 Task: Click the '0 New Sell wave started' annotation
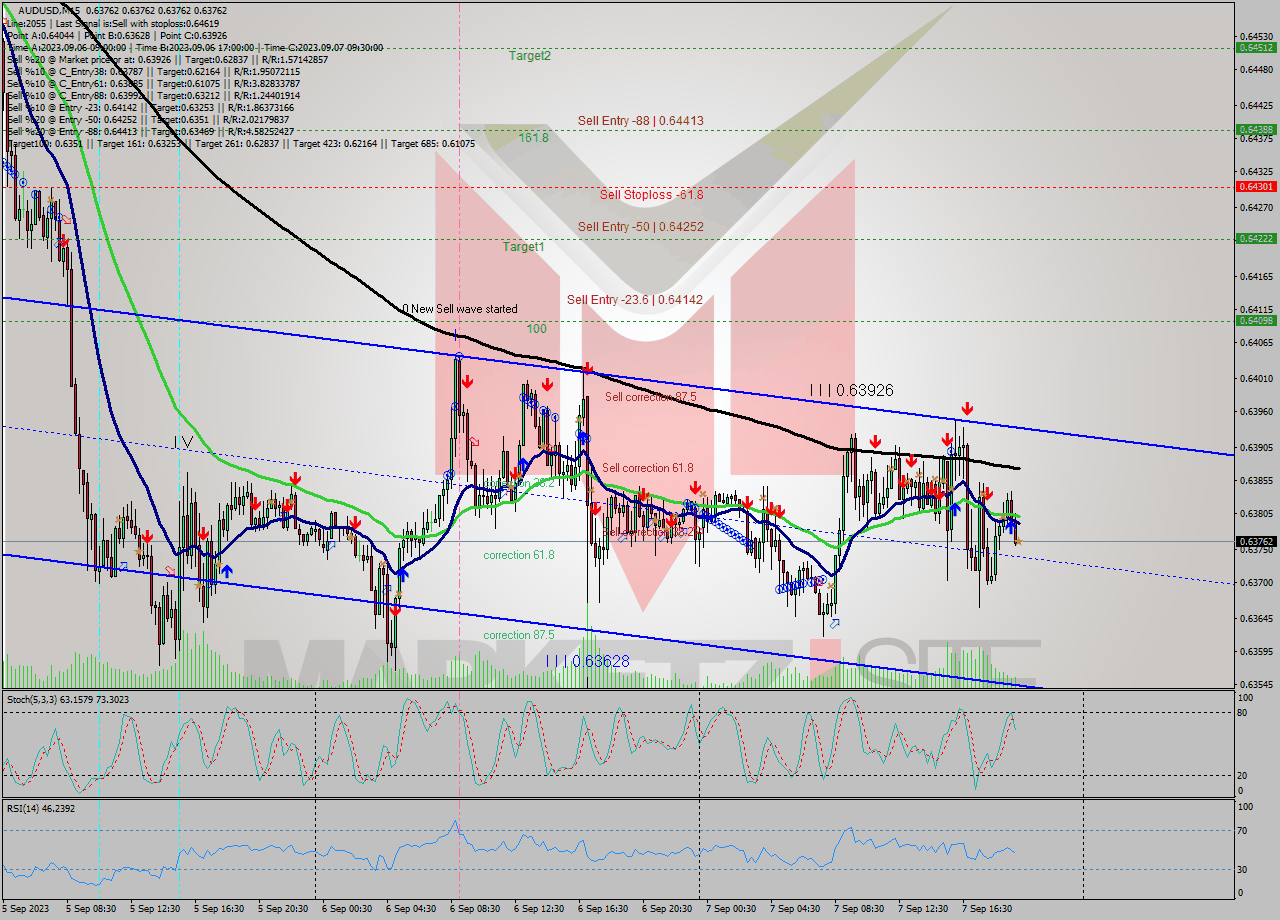tap(459, 309)
